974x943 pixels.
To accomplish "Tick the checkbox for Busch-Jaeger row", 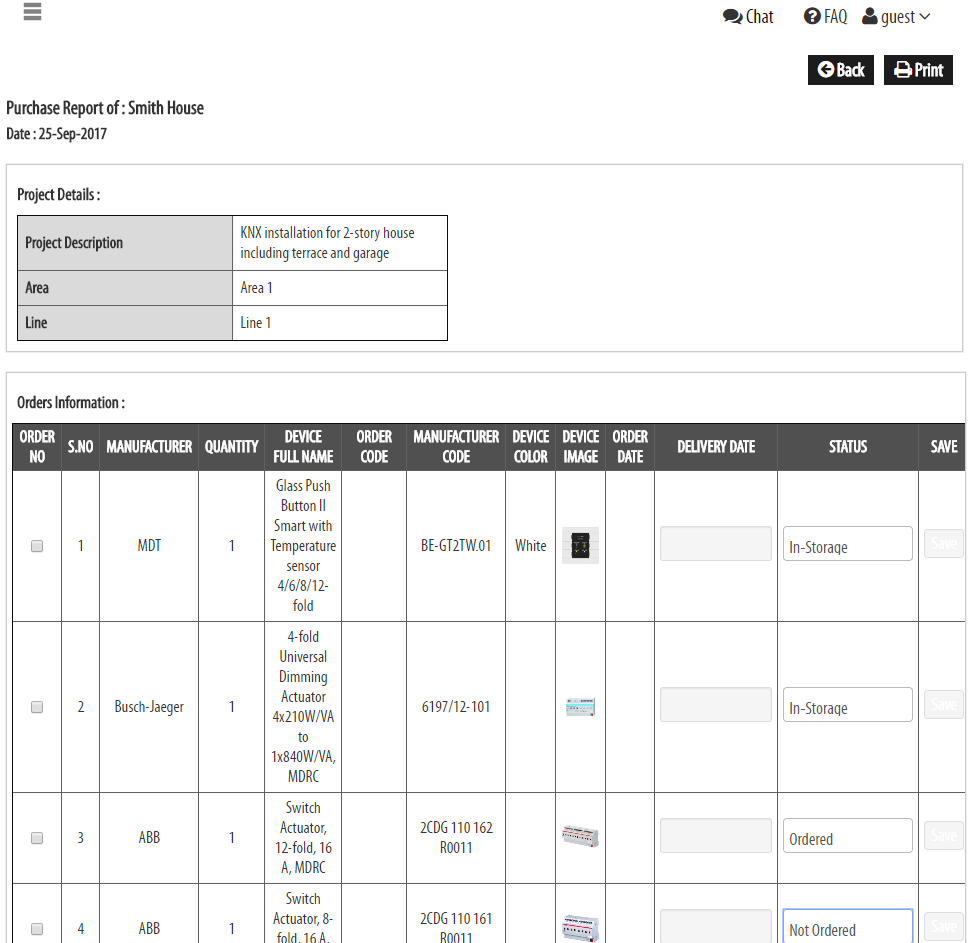I will pyautogui.click(x=37, y=707).
